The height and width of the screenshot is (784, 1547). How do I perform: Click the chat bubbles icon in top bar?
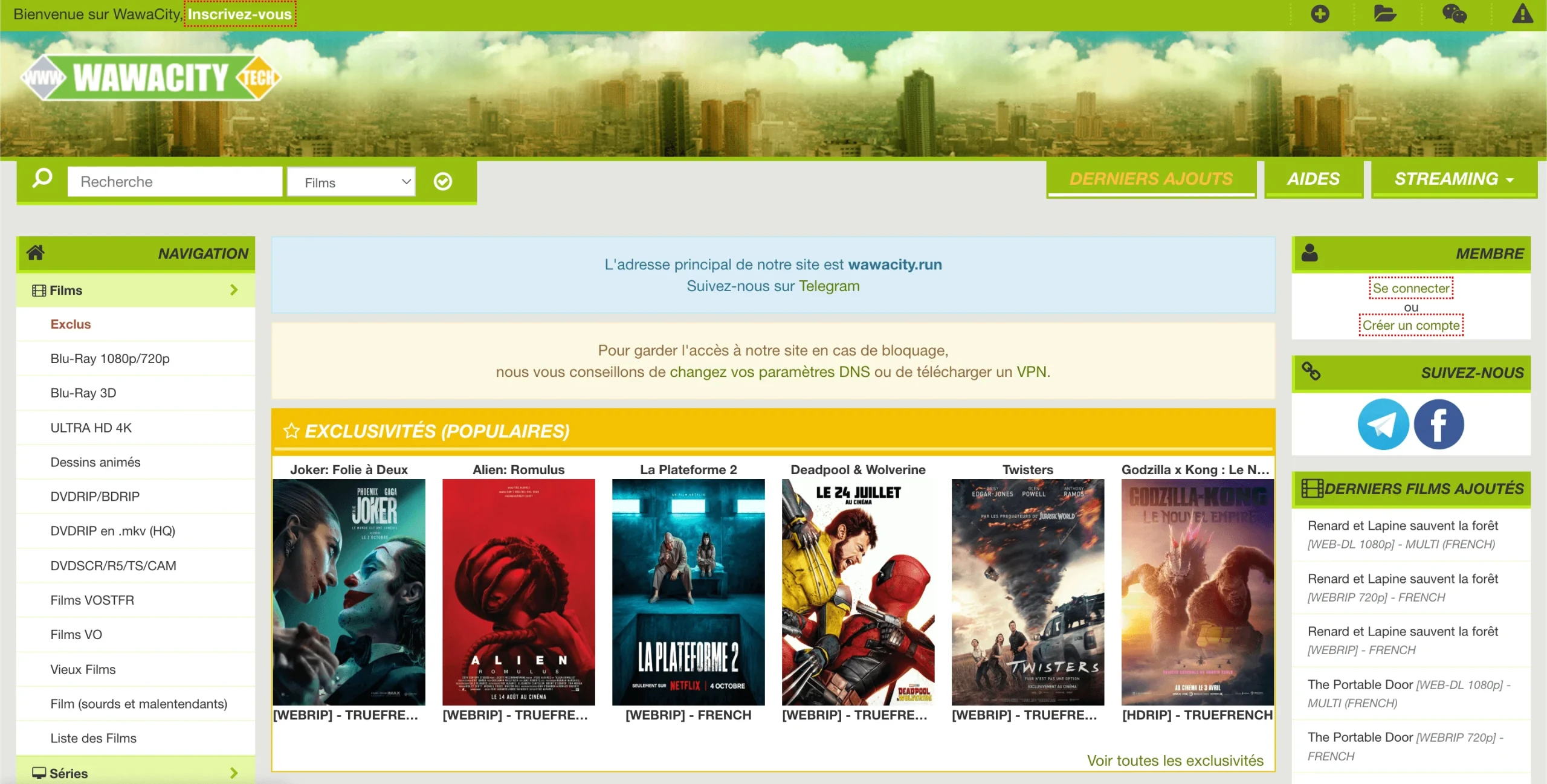(1454, 14)
